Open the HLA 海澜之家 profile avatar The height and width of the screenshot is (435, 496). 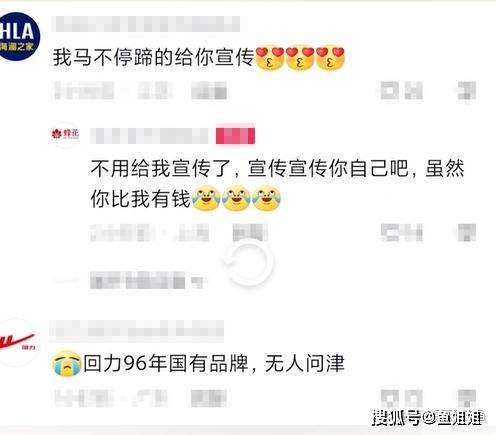click(18, 37)
